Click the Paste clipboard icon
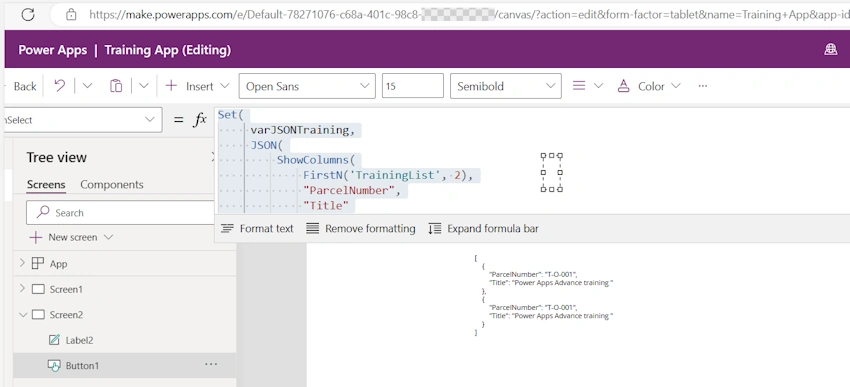The image size is (850, 387). [x=116, y=86]
